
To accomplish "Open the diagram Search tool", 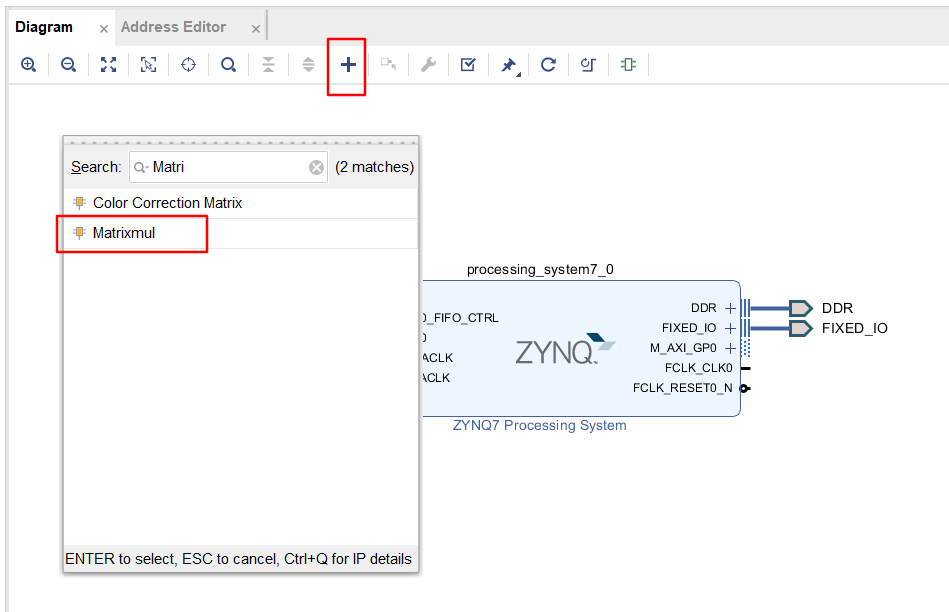I will click(228, 64).
